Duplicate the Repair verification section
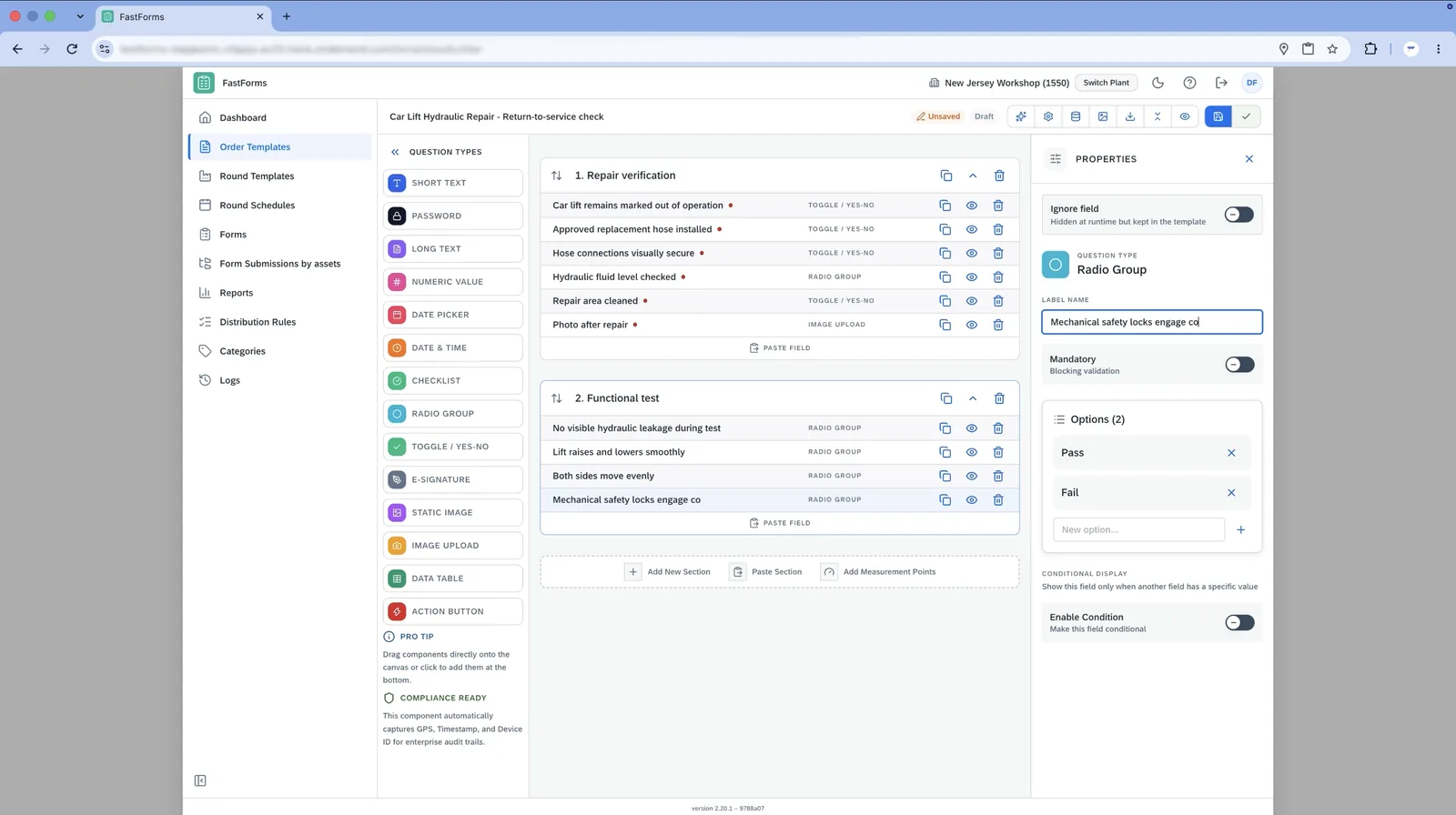This screenshot has height=815, width=1456. pyautogui.click(x=946, y=176)
